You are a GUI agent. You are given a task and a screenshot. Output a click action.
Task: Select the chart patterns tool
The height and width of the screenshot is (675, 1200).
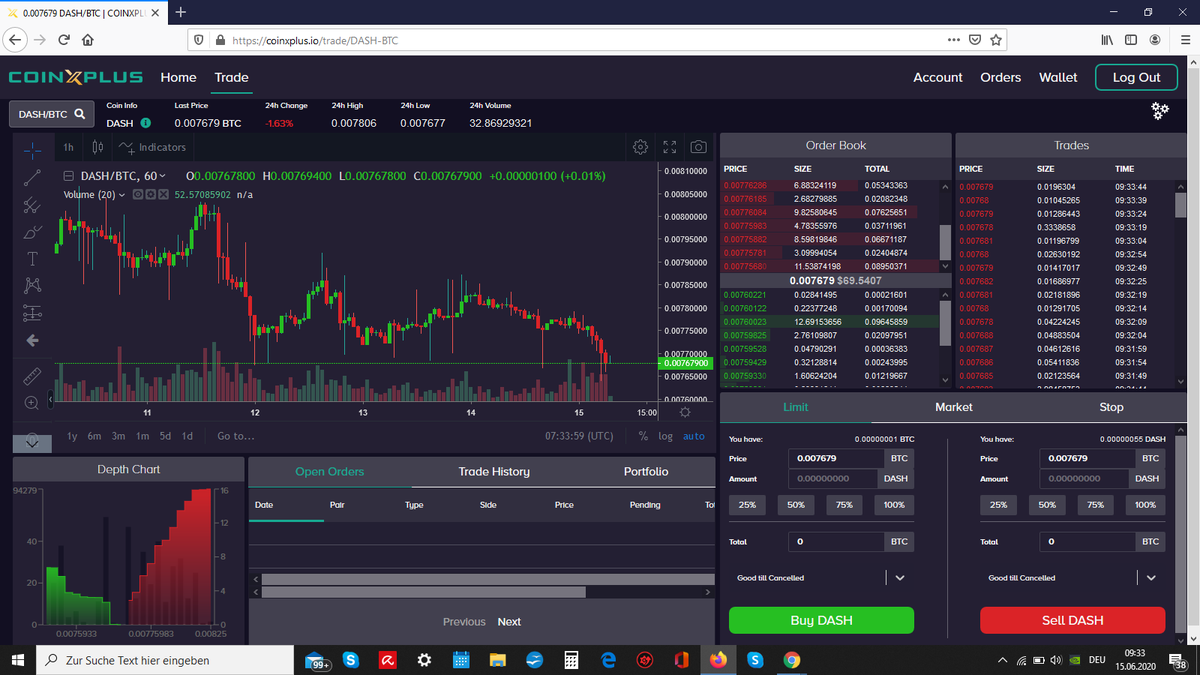[x=32, y=286]
